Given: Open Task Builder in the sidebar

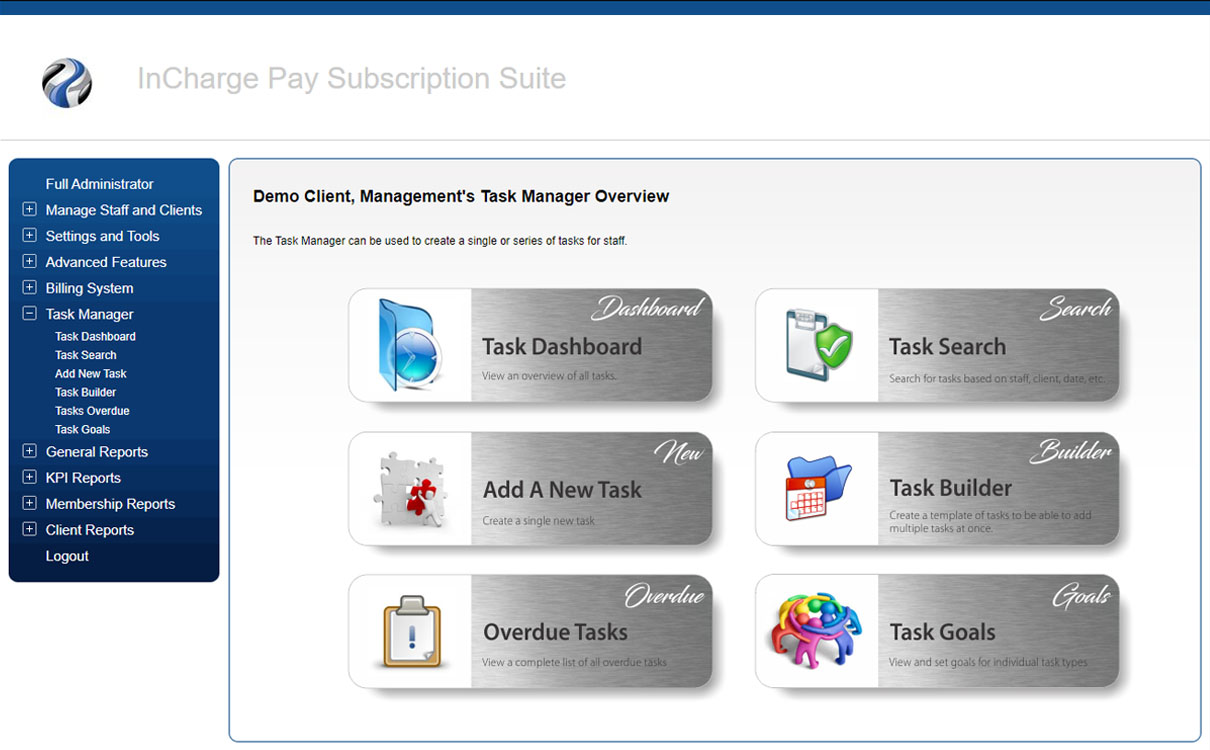Looking at the screenshot, I should coord(86,393).
